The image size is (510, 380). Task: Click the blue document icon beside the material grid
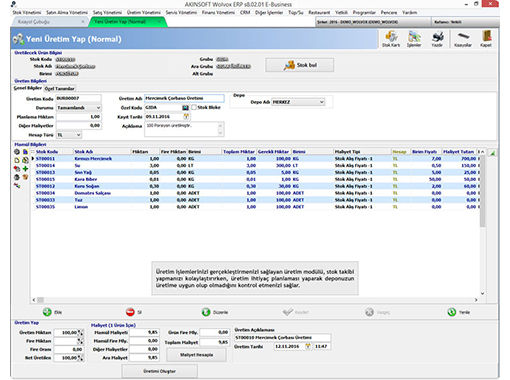[x=25, y=152]
